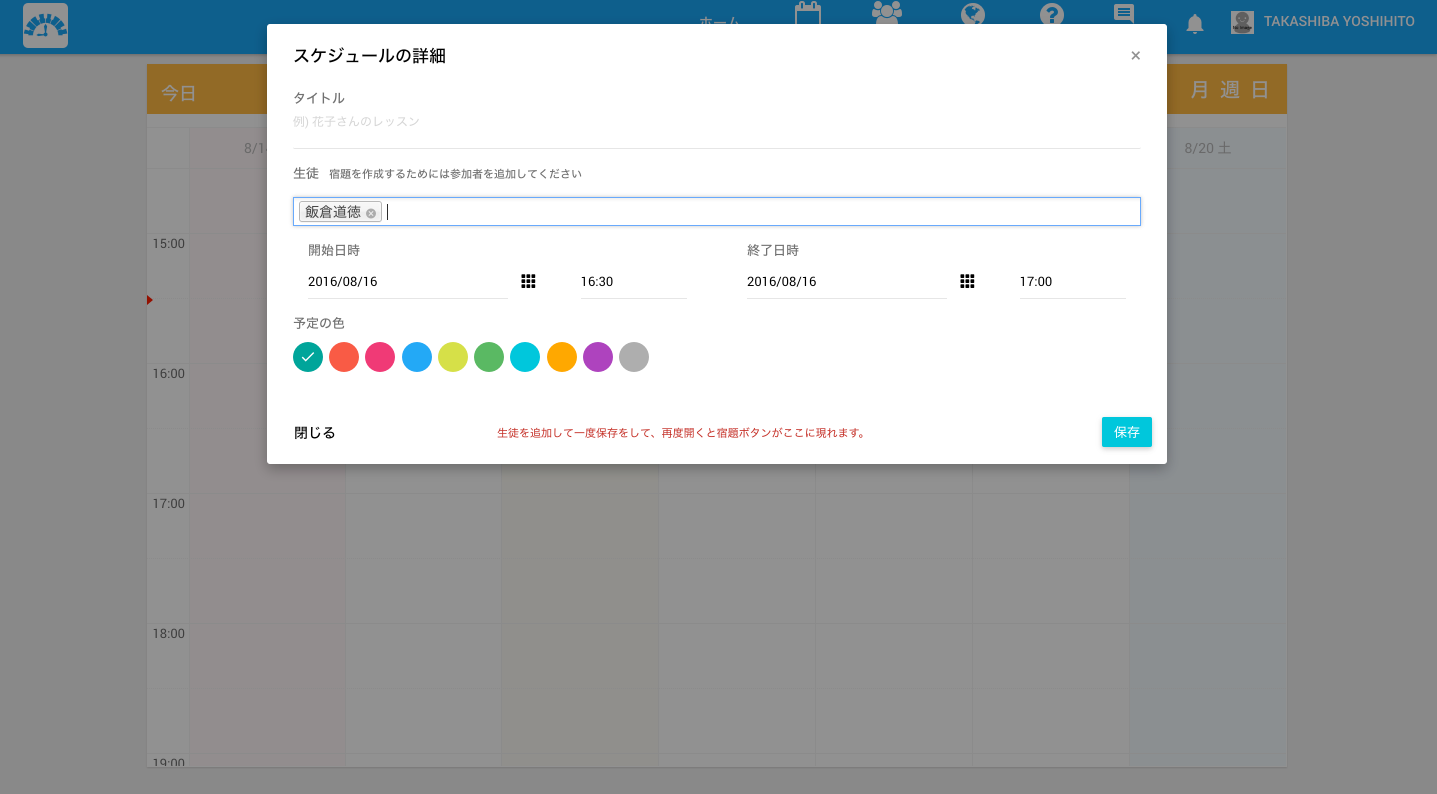Remove the 飯倉道徳 student tag
This screenshot has height=794, width=1437.
371,213
